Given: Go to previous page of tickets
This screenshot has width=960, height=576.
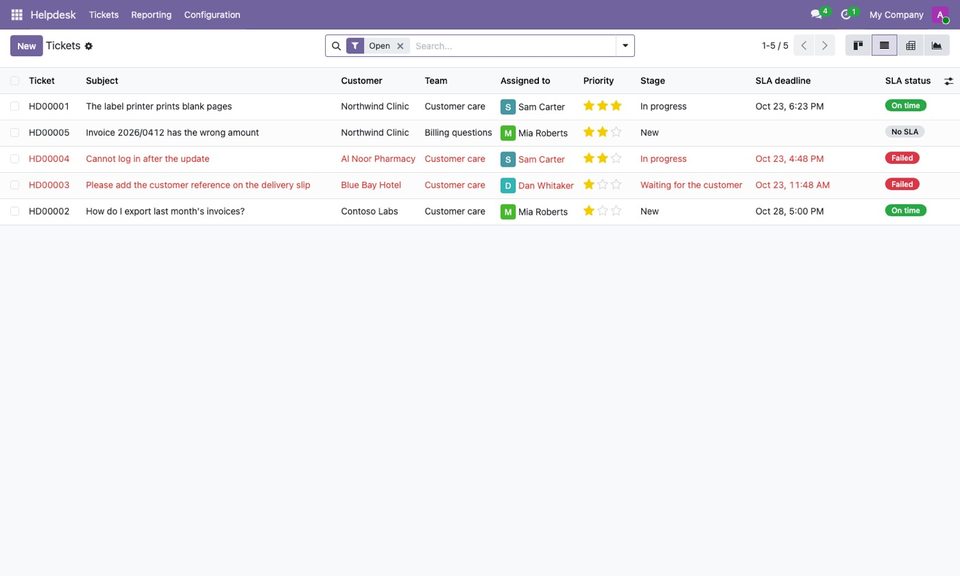Looking at the screenshot, I should pyautogui.click(x=804, y=46).
